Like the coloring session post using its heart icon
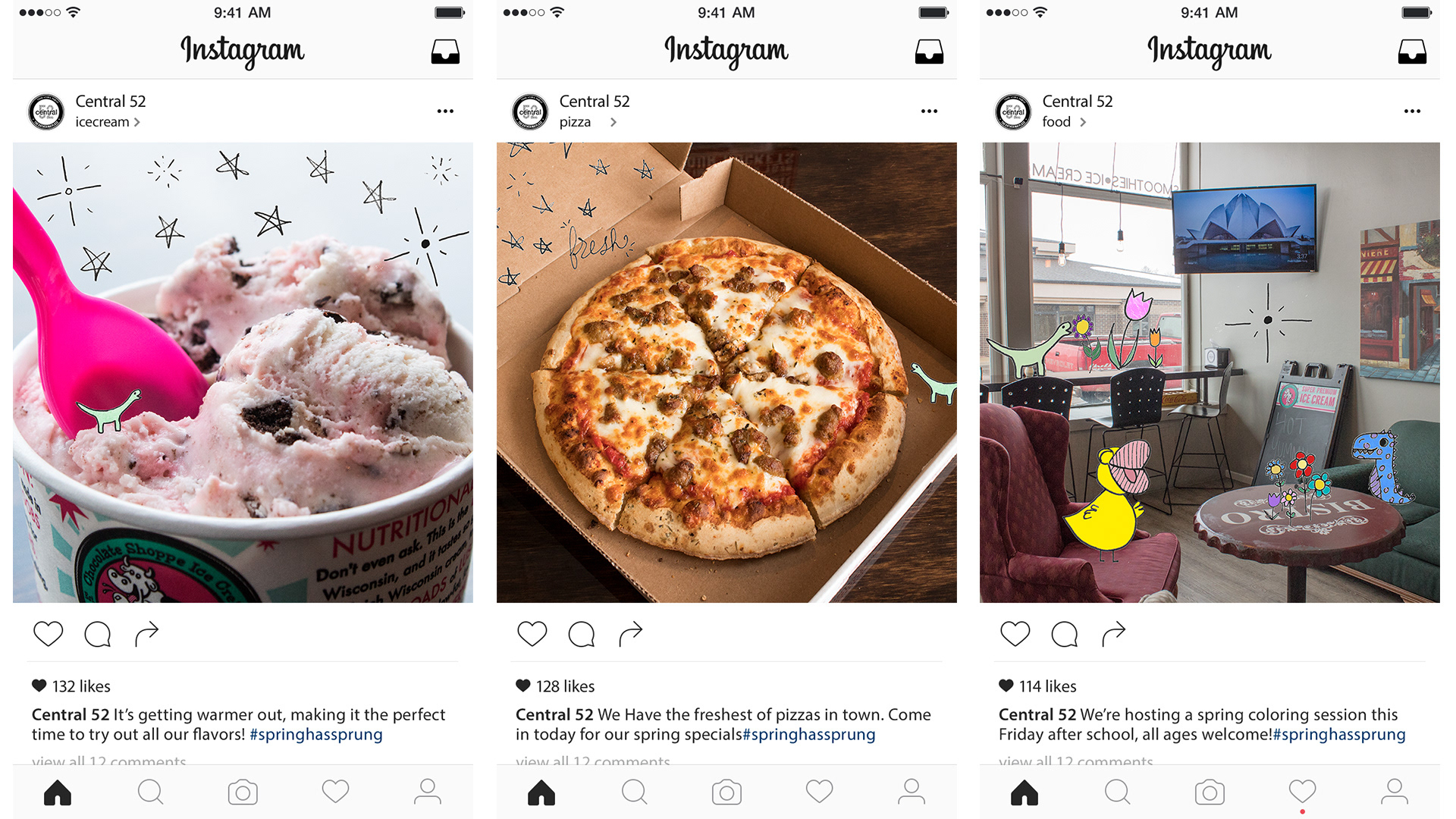 (x=1015, y=633)
